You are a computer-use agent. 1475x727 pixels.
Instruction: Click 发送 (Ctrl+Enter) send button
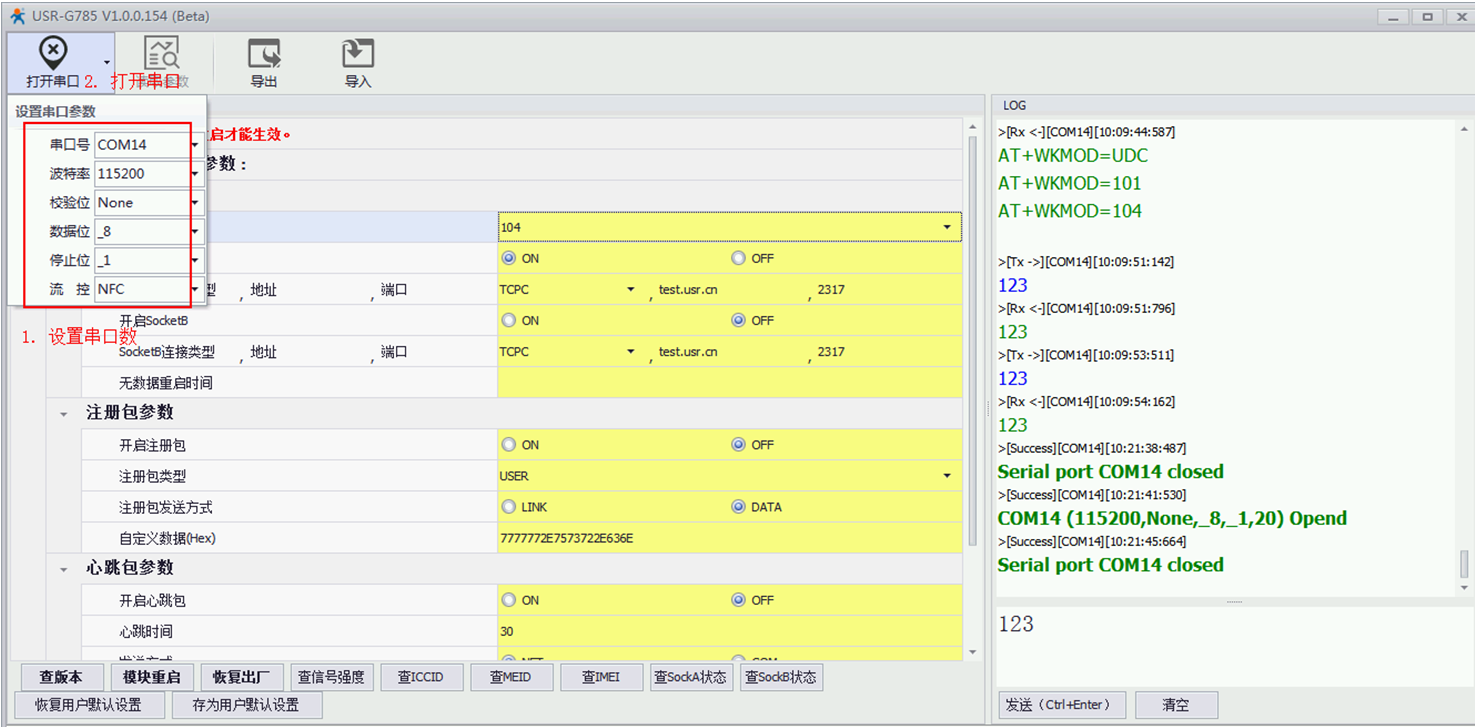pyautogui.click(x=1061, y=705)
